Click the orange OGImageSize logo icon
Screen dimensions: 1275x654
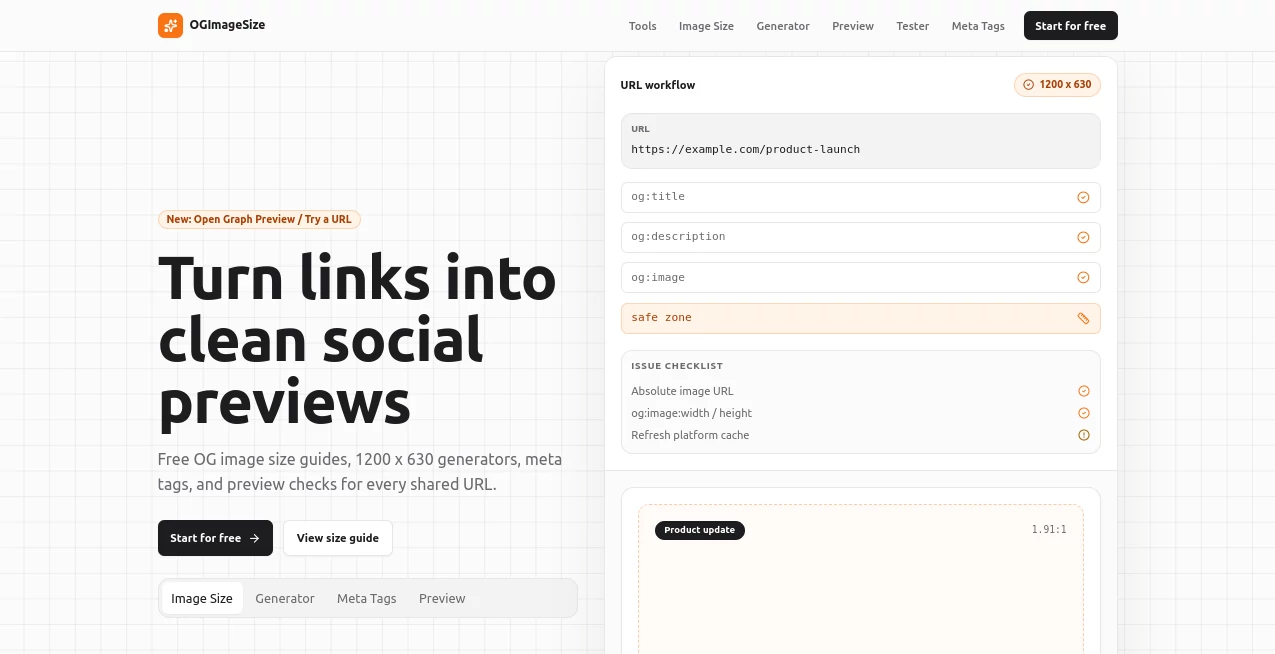170,25
